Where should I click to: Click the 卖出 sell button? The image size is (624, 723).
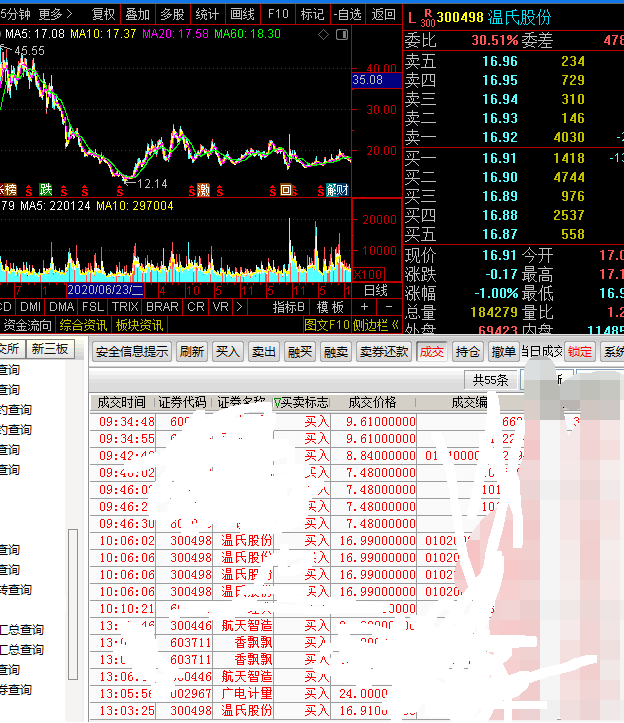click(264, 352)
